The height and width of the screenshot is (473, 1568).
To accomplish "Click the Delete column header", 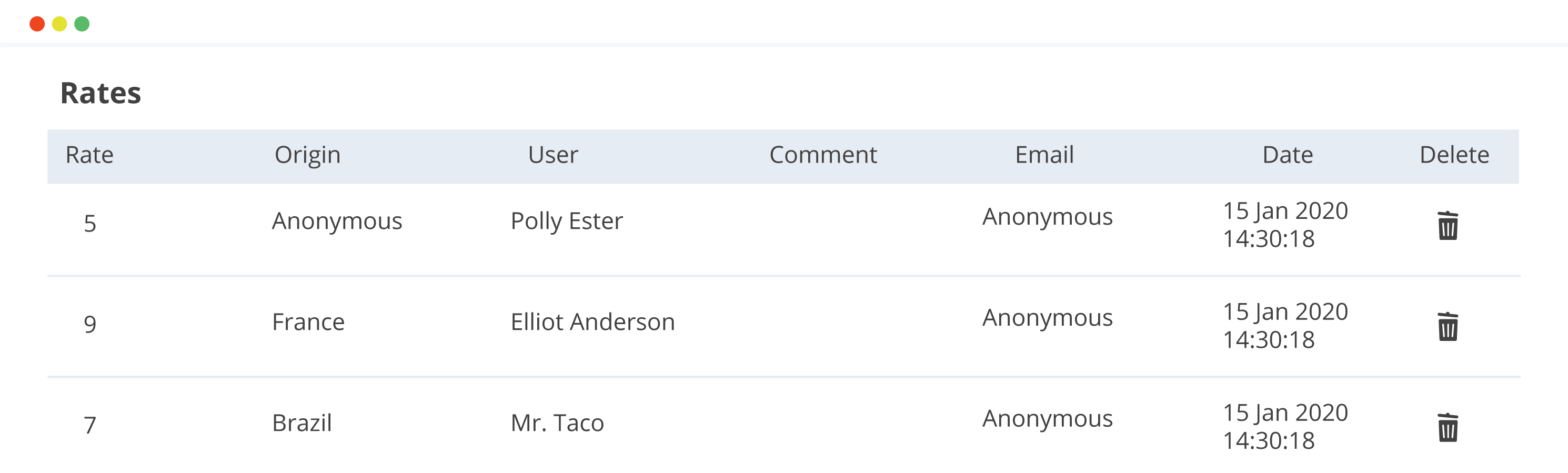I will click(x=1454, y=155).
